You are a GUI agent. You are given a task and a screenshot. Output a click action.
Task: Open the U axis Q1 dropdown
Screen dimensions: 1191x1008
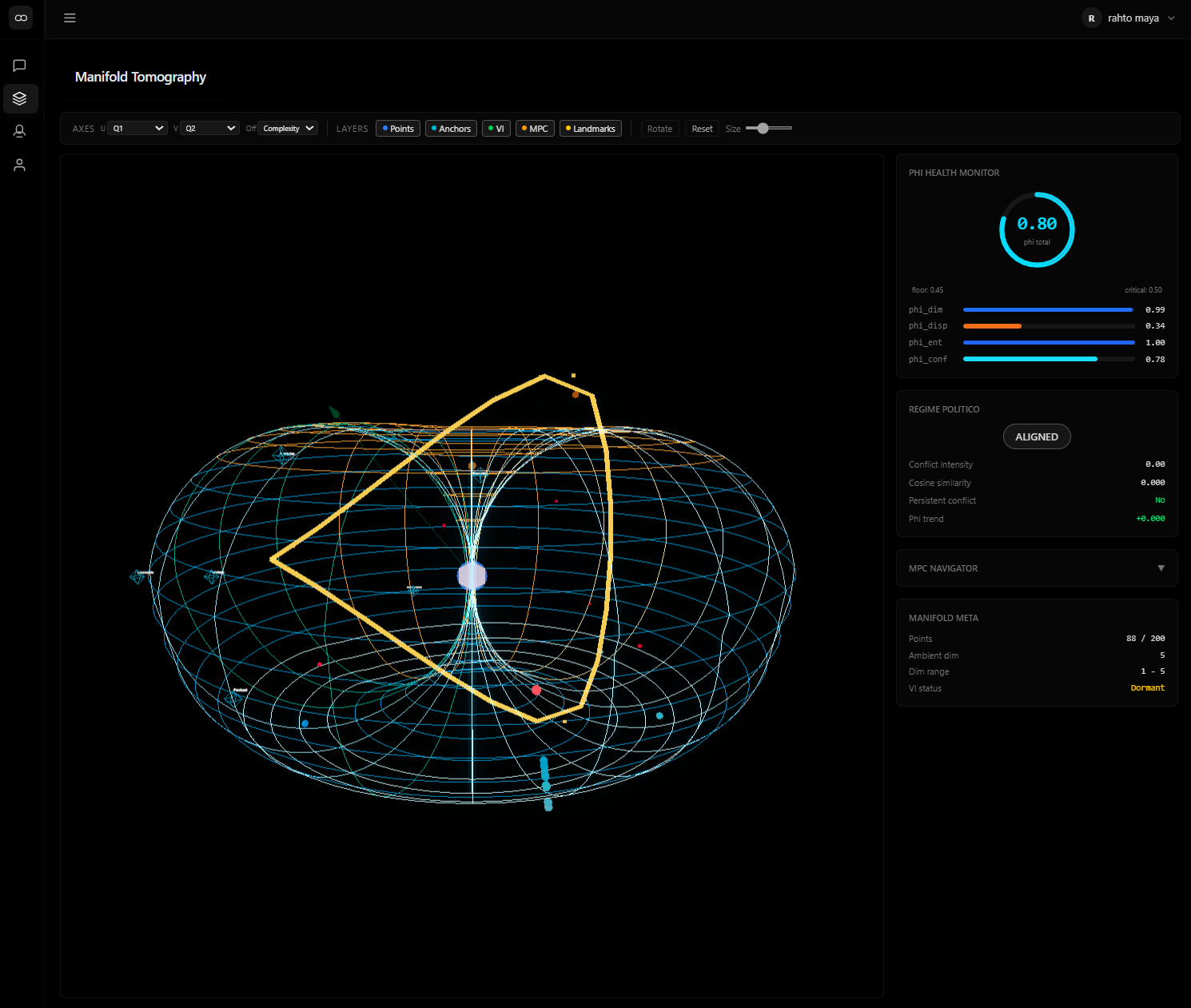137,129
